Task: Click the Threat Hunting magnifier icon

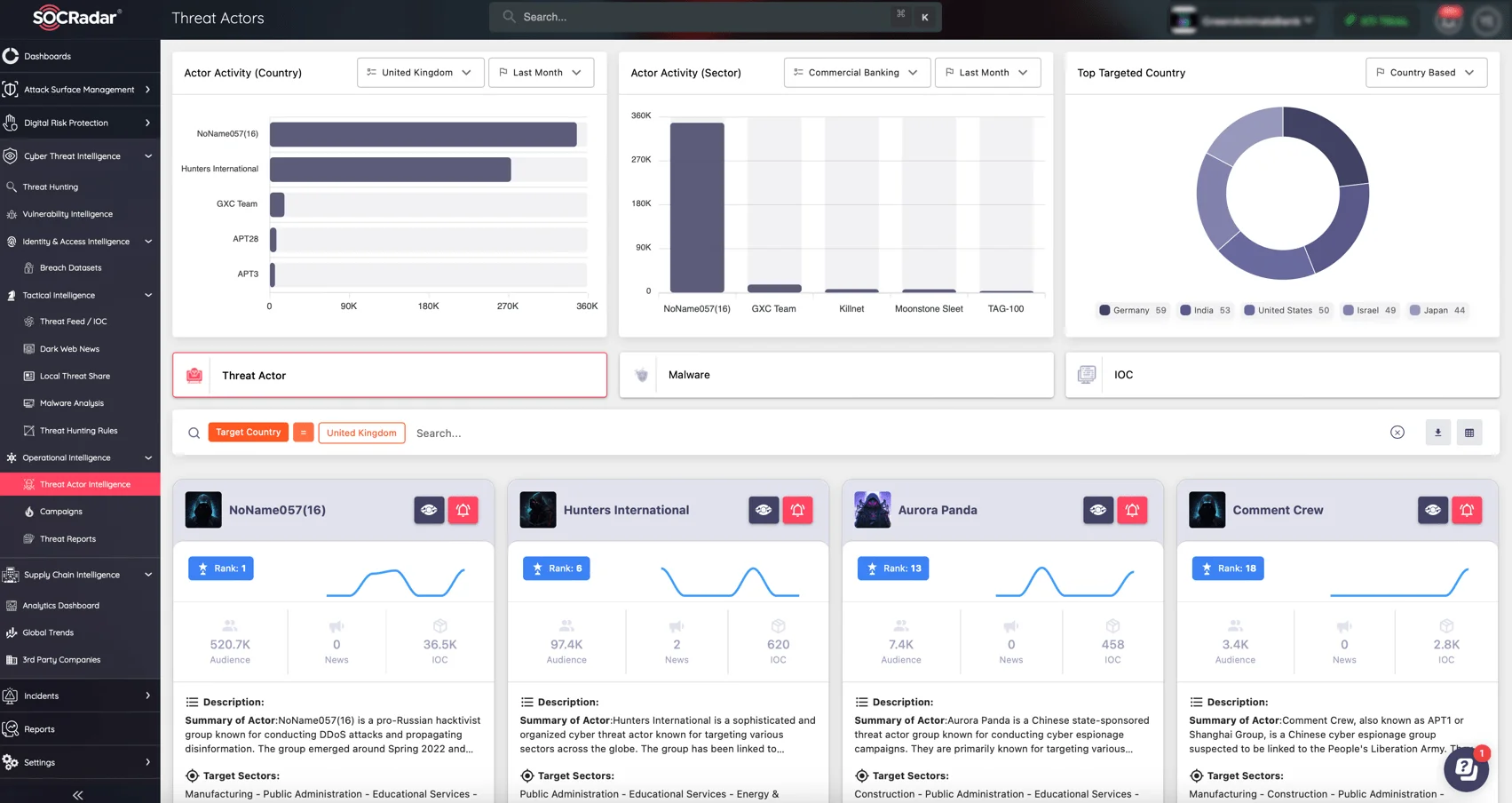Action: coord(12,187)
